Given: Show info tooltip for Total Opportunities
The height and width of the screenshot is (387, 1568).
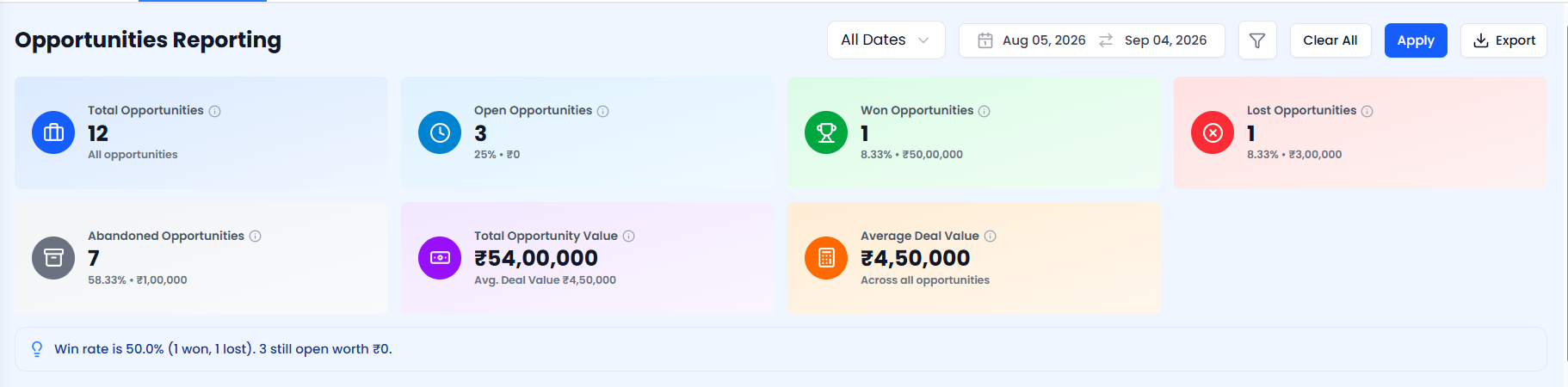Looking at the screenshot, I should tap(215, 111).
